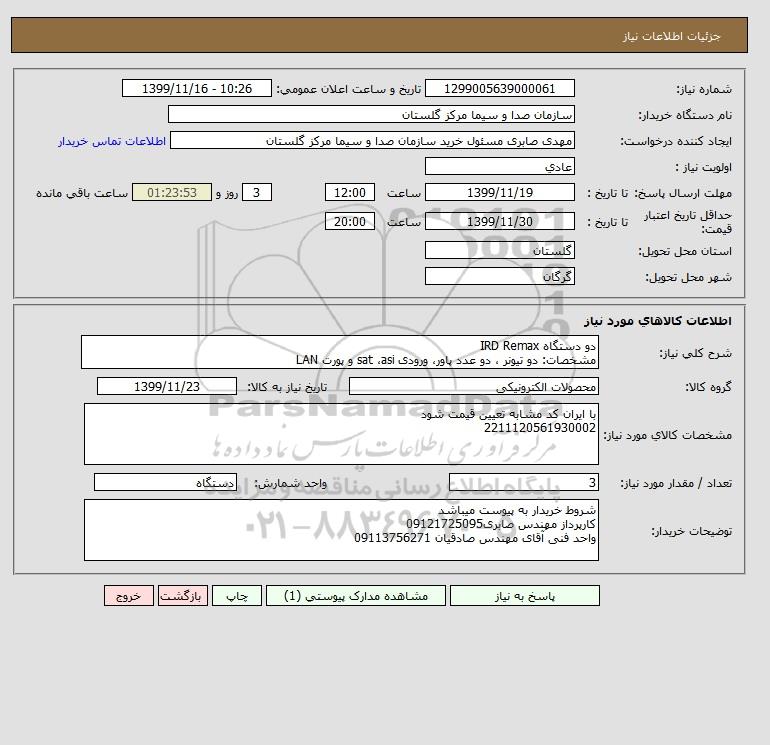Screen dimensions: 770x745
Task: Click phone number 09113756271 in notes
Action: (x=392, y=538)
